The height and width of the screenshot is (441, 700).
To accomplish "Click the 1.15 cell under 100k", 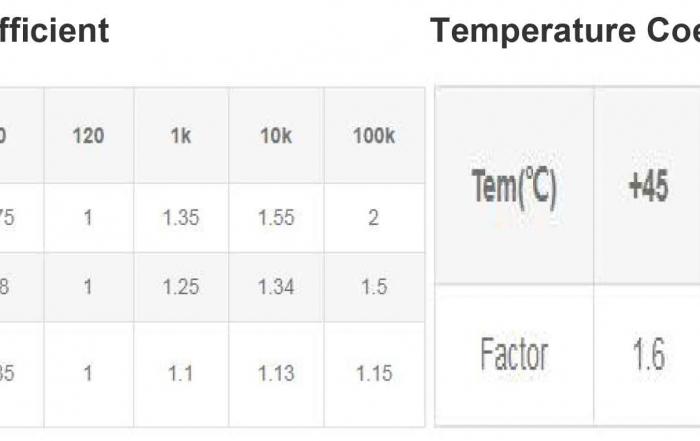I will point(373,373).
